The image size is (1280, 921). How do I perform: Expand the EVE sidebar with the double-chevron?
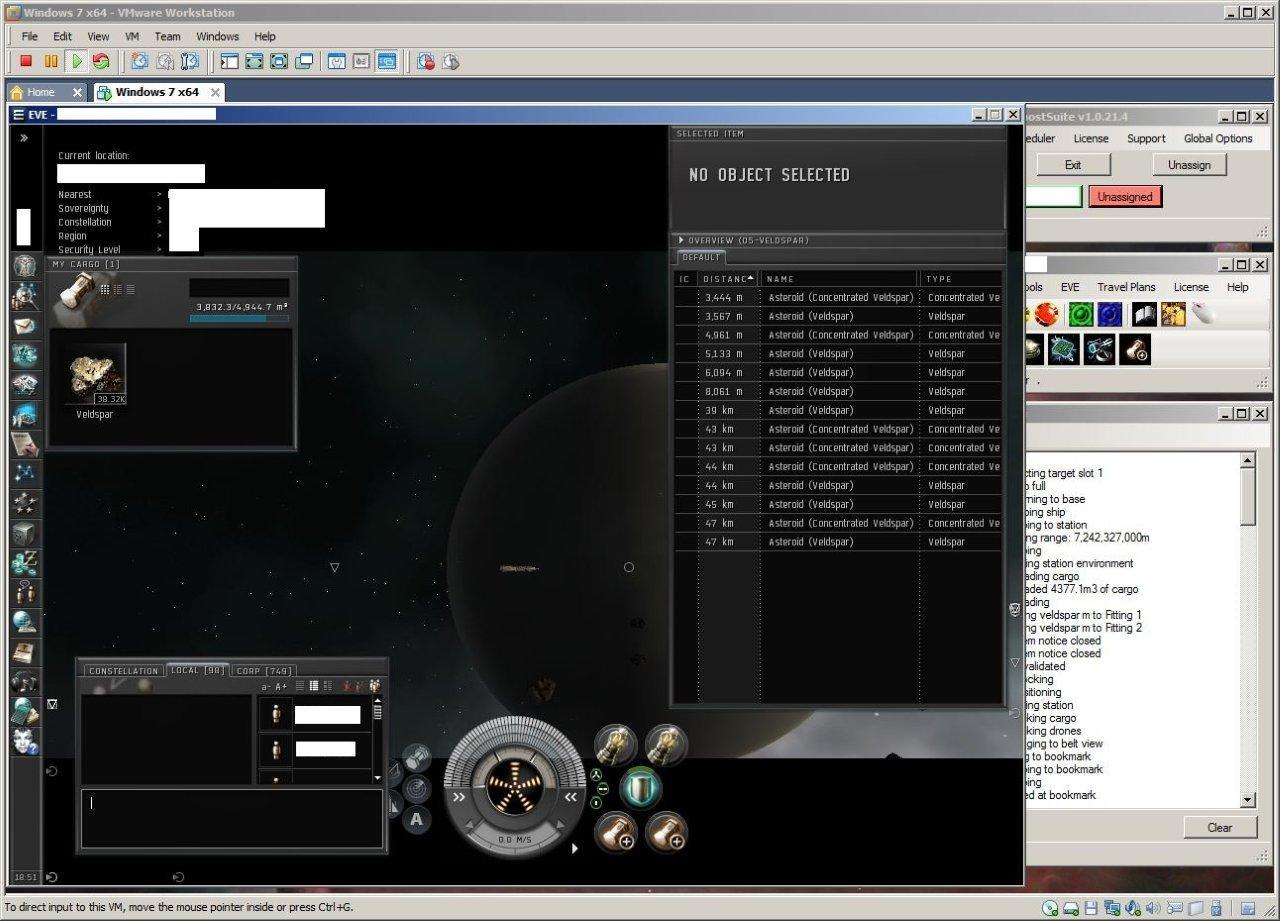pos(23,138)
